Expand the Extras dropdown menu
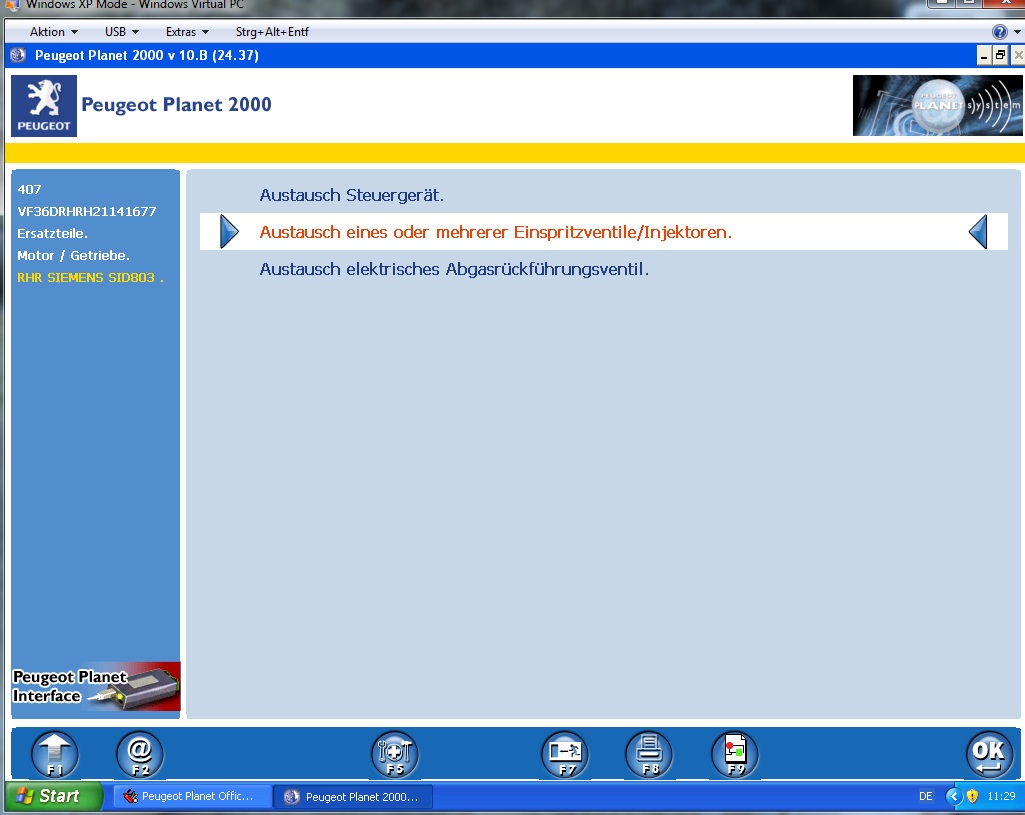The height and width of the screenshot is (815, 1025). coord(187,32)
